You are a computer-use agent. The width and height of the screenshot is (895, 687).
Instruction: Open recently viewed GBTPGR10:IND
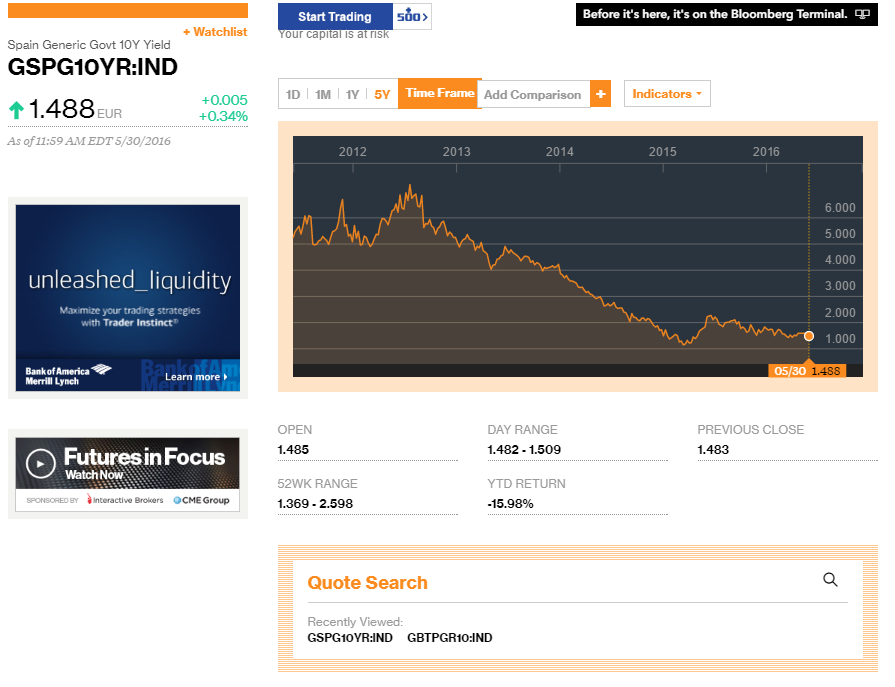(449, 638)
